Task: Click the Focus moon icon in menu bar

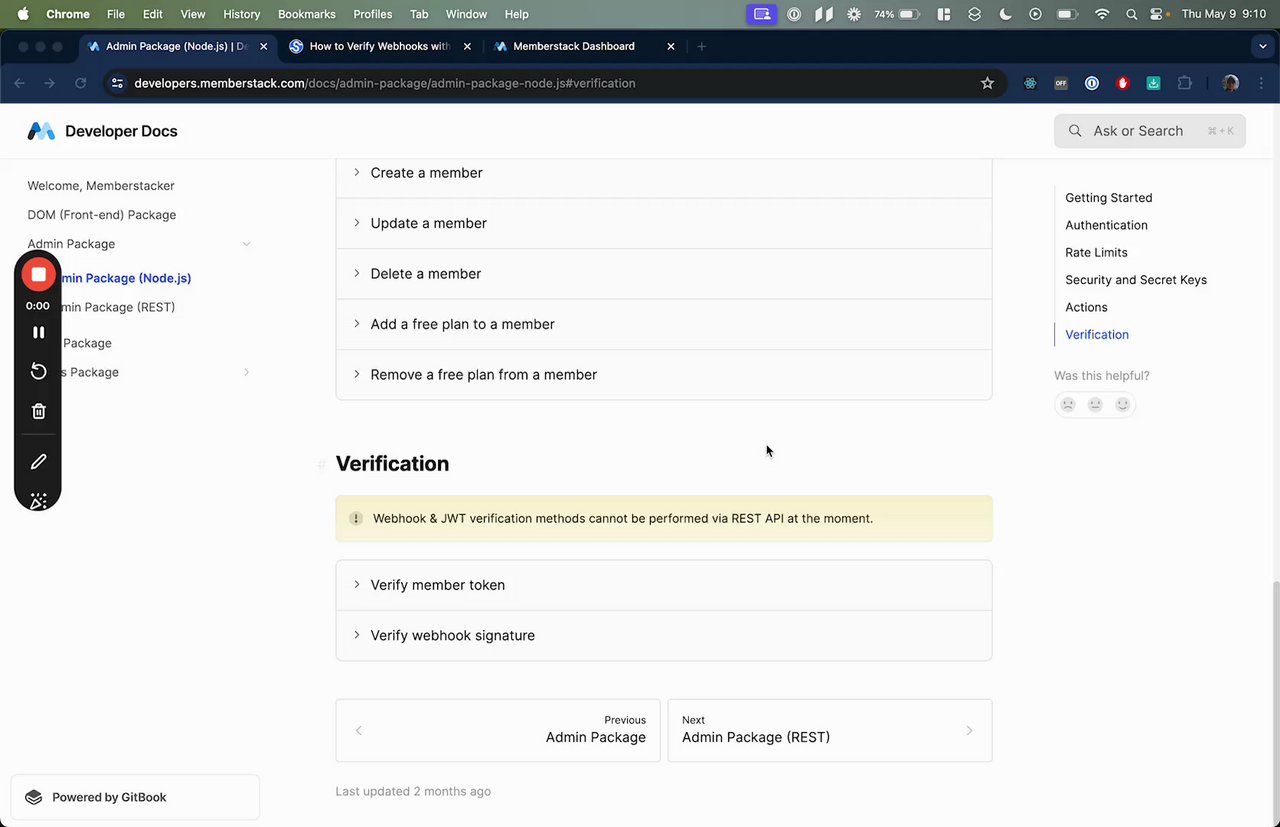Action: 1006,14
